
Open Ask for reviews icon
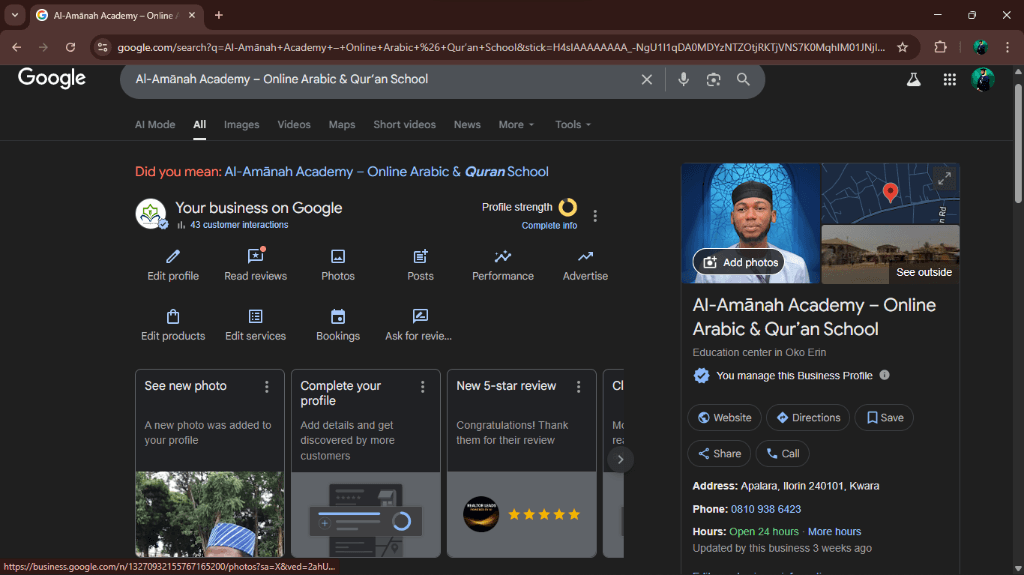(x=421, y=316)
